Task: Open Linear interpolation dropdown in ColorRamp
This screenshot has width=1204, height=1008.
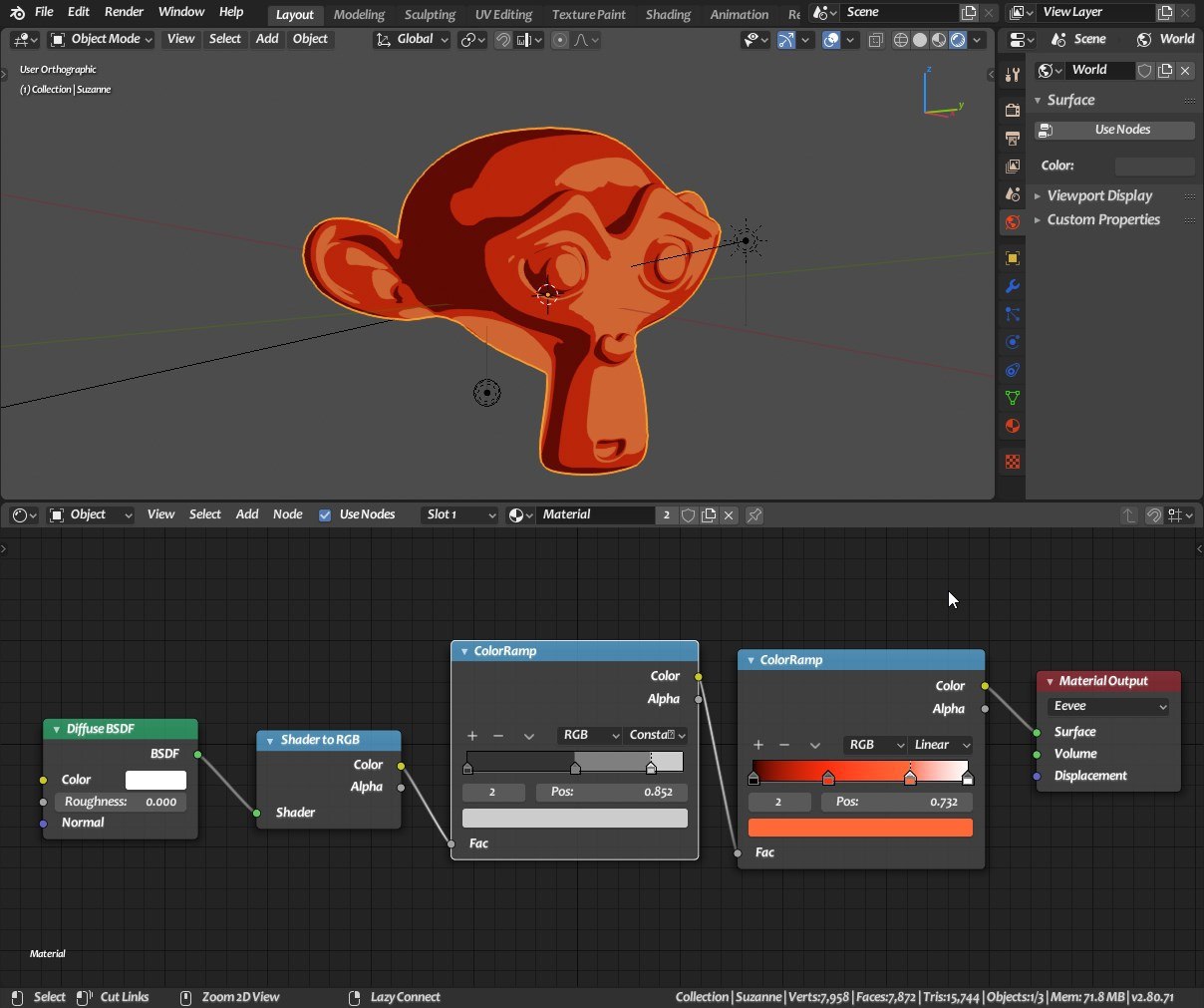Action: point(942,745)
